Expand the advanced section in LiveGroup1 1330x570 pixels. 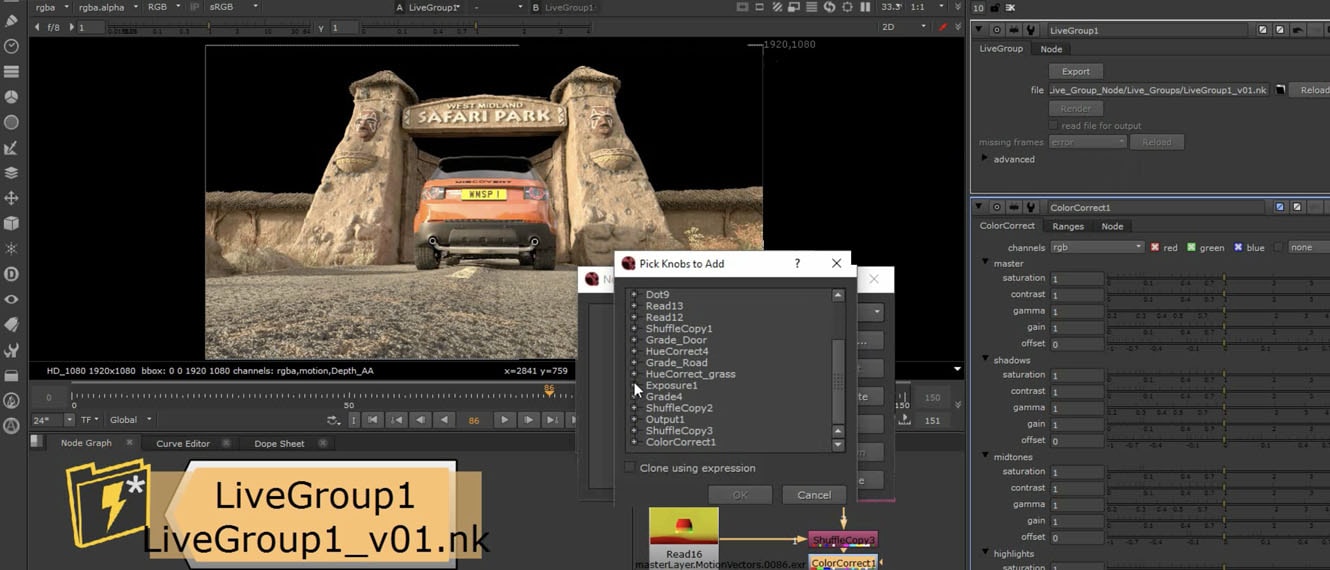tap(985, 159)
